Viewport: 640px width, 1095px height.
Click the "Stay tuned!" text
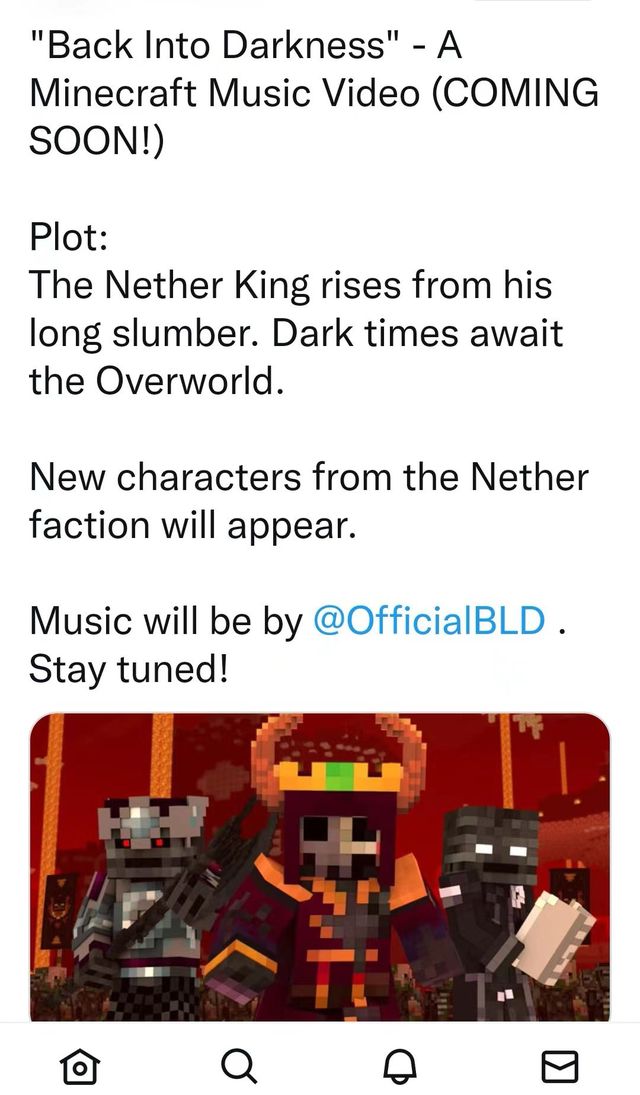[x=129, y=669]
